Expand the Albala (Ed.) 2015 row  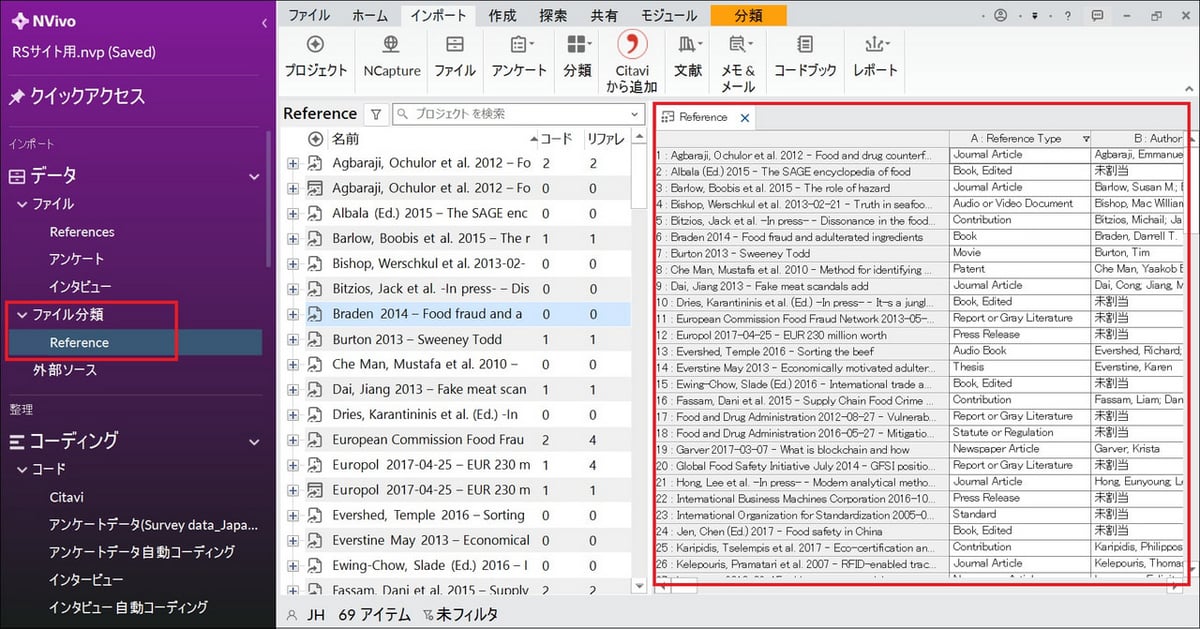pyautogui.click(x=293, y=213)
